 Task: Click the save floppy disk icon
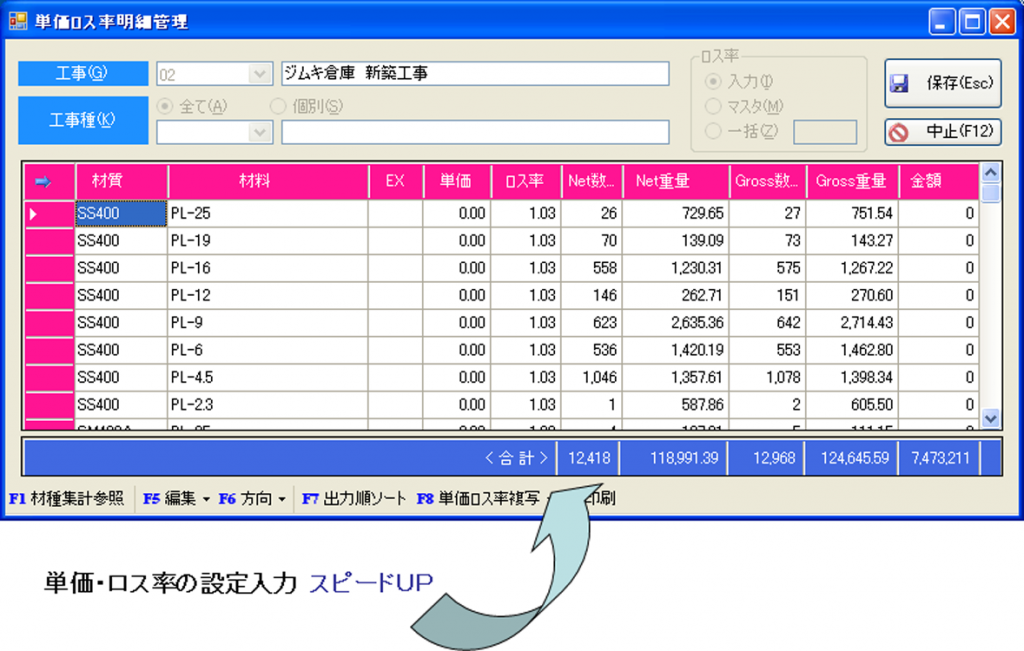(900, 83)
